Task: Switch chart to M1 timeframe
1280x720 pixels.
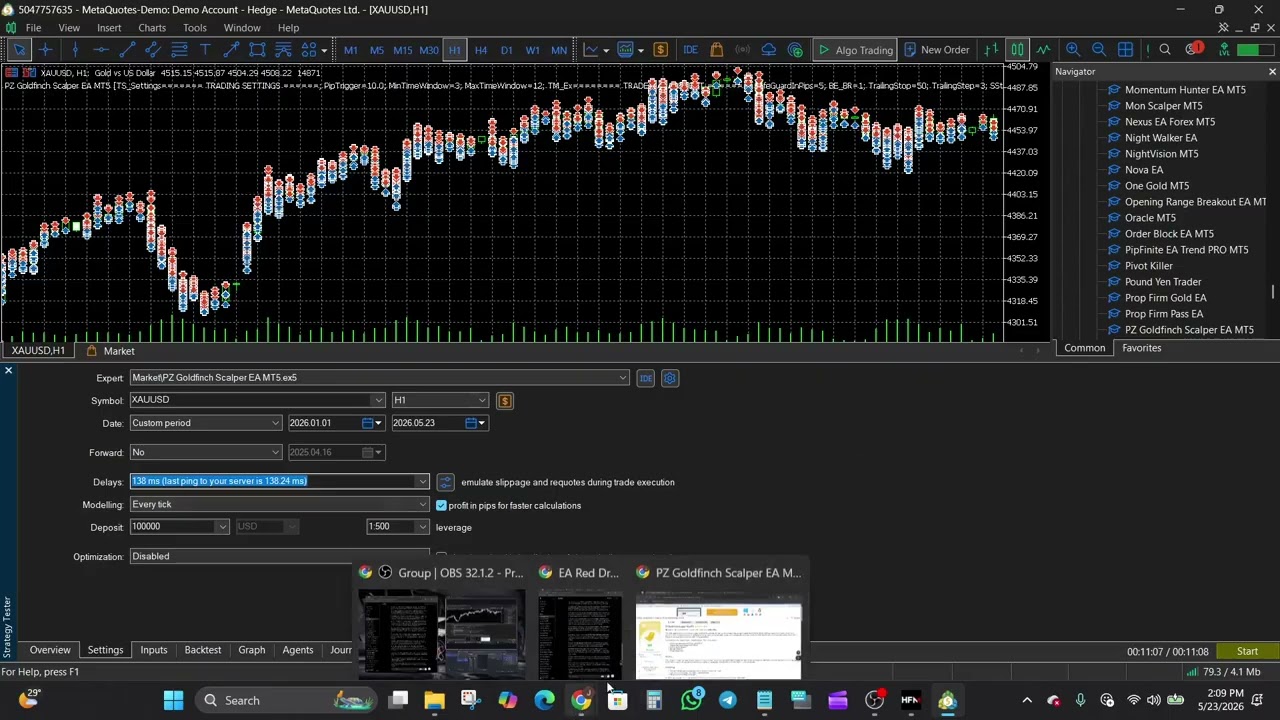Action: tap(351, 50)
